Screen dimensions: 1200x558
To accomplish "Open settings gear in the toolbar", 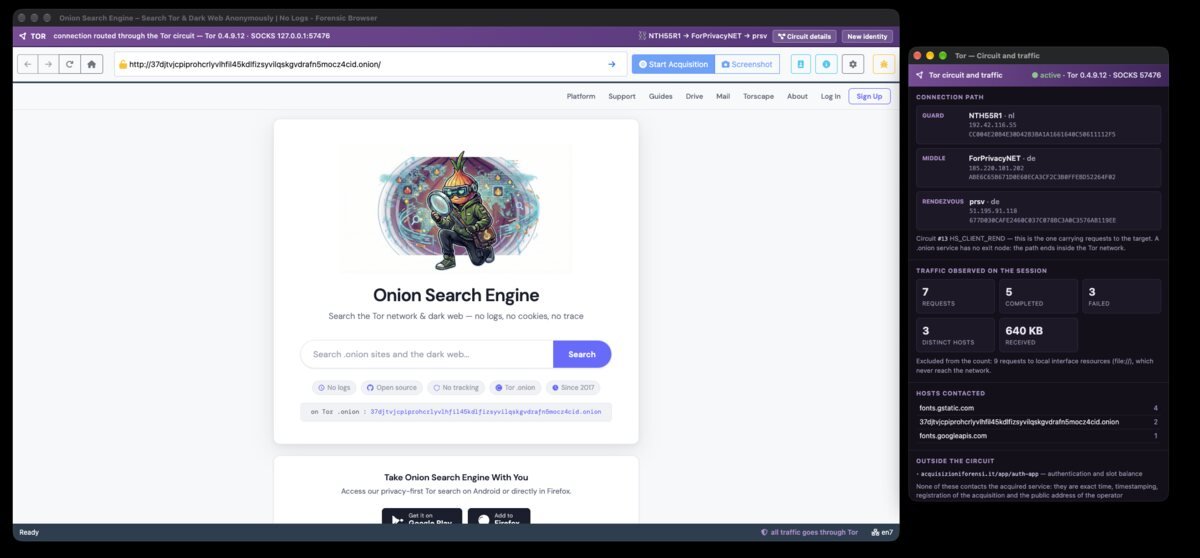I will point(852,64).
